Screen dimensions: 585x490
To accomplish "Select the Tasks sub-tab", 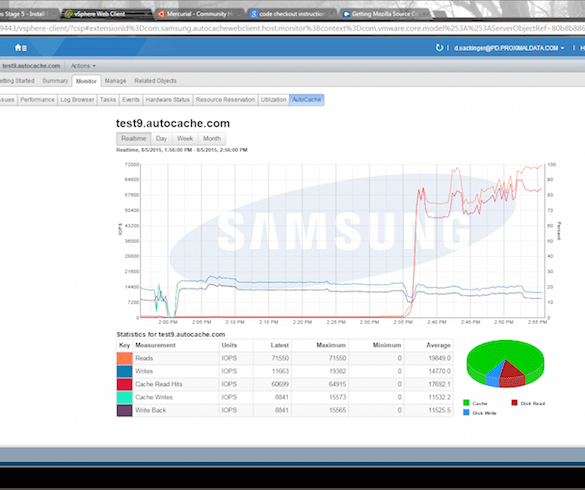I will (x=108, y=100).
